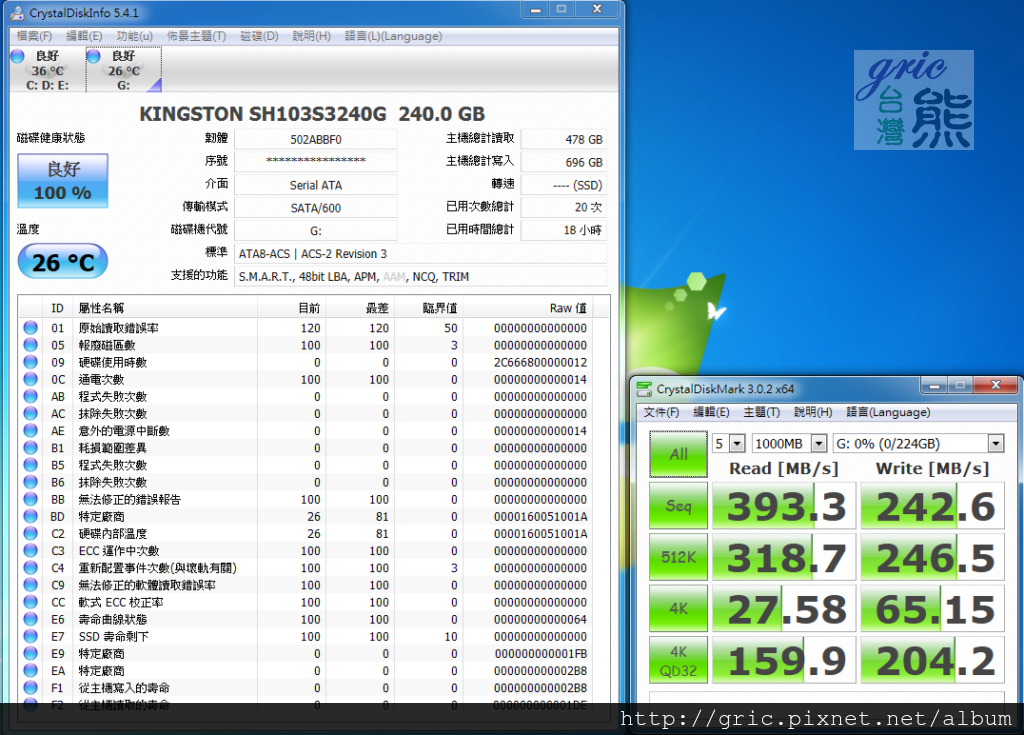The image size is (1024, 735).
Task: Click the status icon for BB 無法修正的錯誤報告
Action: pos(30,498)
